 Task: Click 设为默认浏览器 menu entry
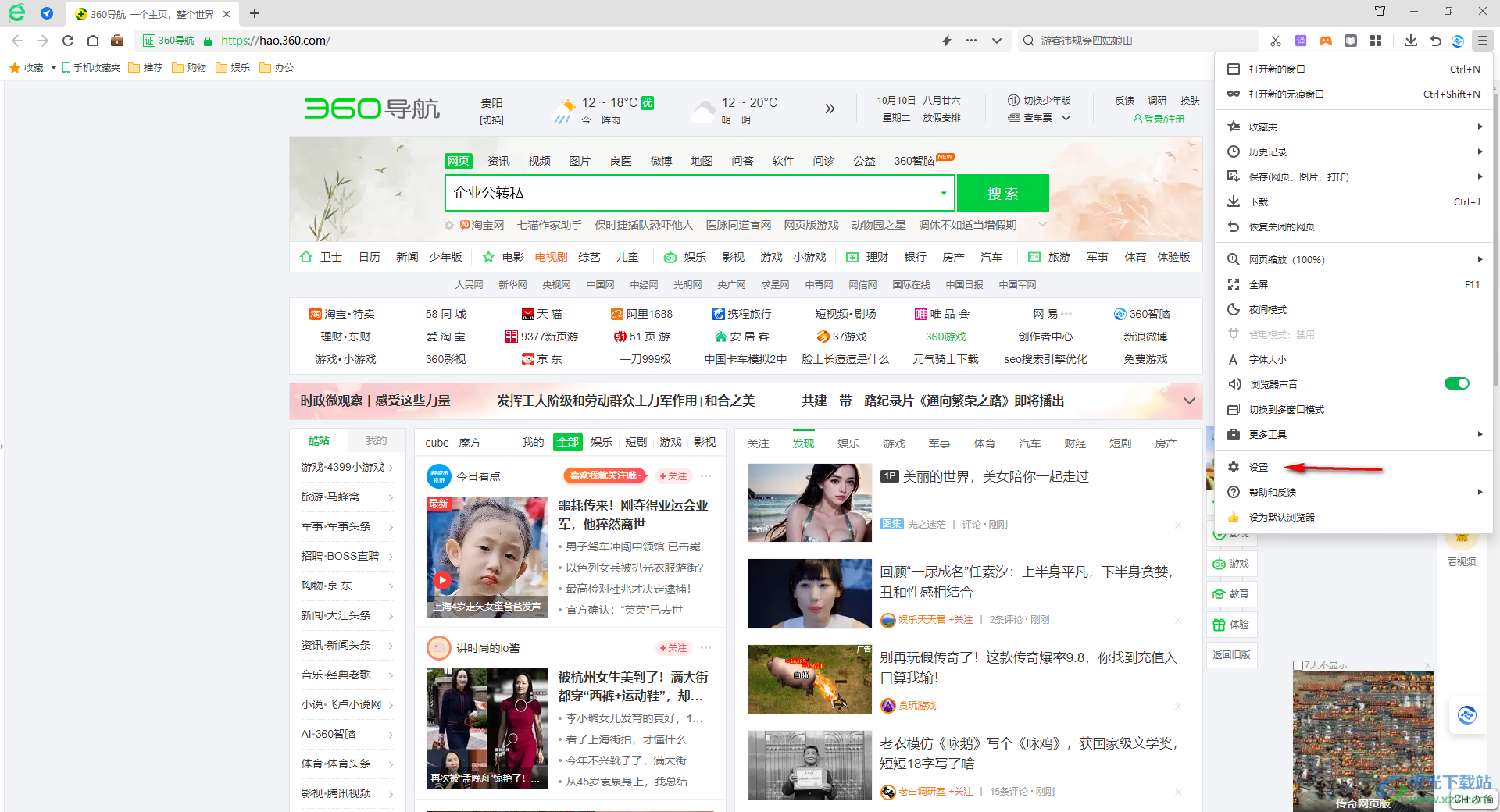pos(1353,517)
